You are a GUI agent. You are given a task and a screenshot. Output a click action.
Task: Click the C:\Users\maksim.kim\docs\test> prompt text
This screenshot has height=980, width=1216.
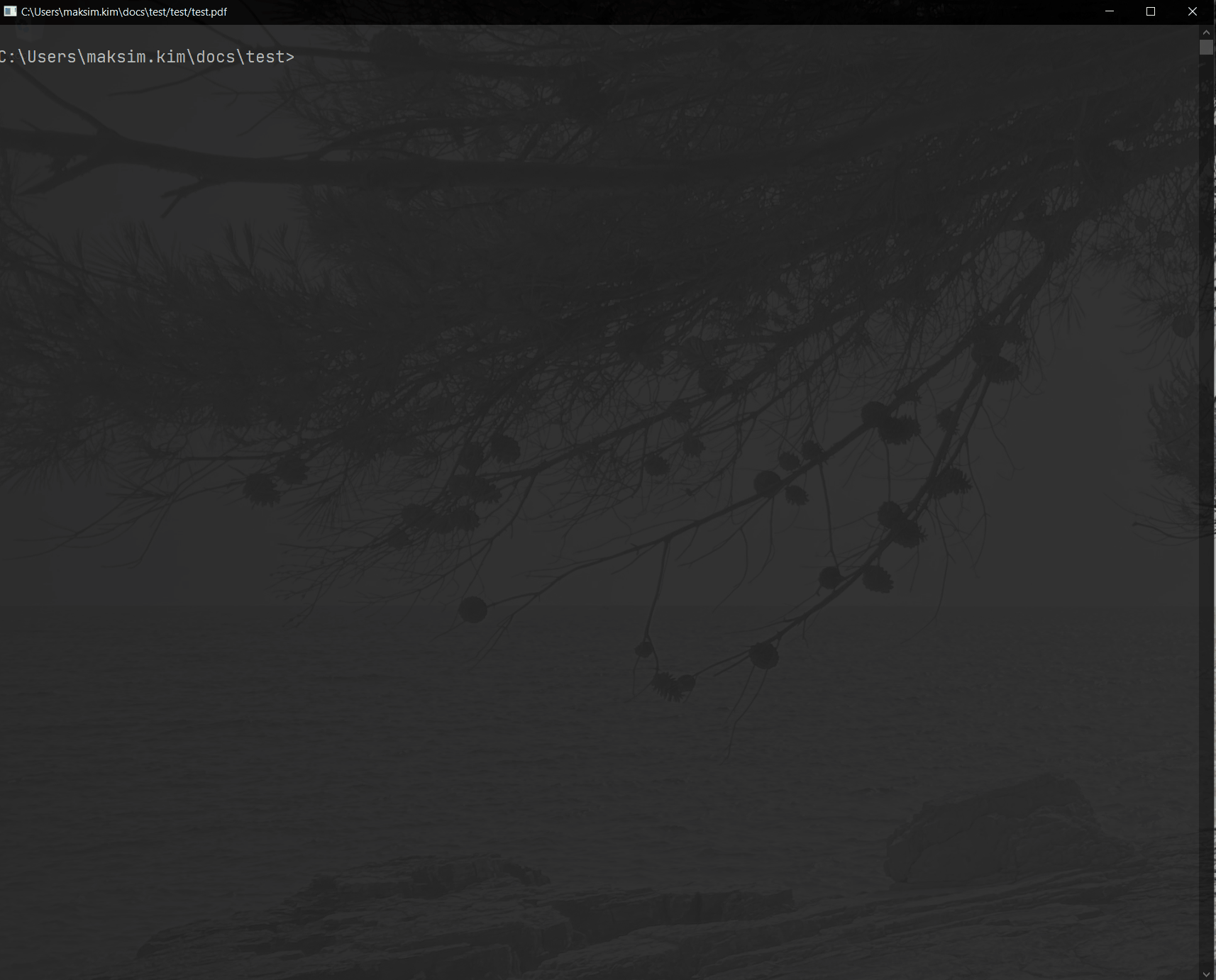coord(142,57)
